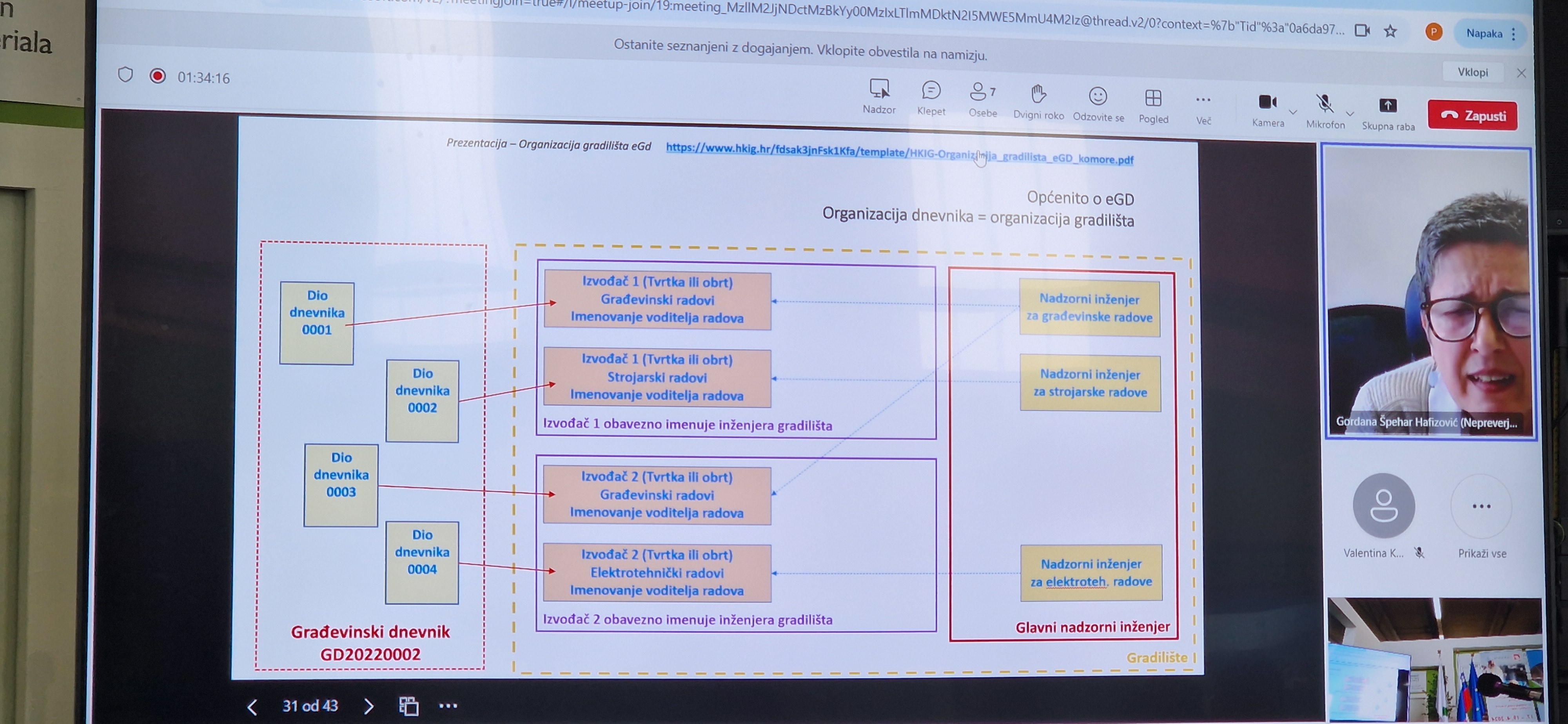Click the meeting timer 01:34:16
Screen dimensions: 1568x724
click(203, 78)
